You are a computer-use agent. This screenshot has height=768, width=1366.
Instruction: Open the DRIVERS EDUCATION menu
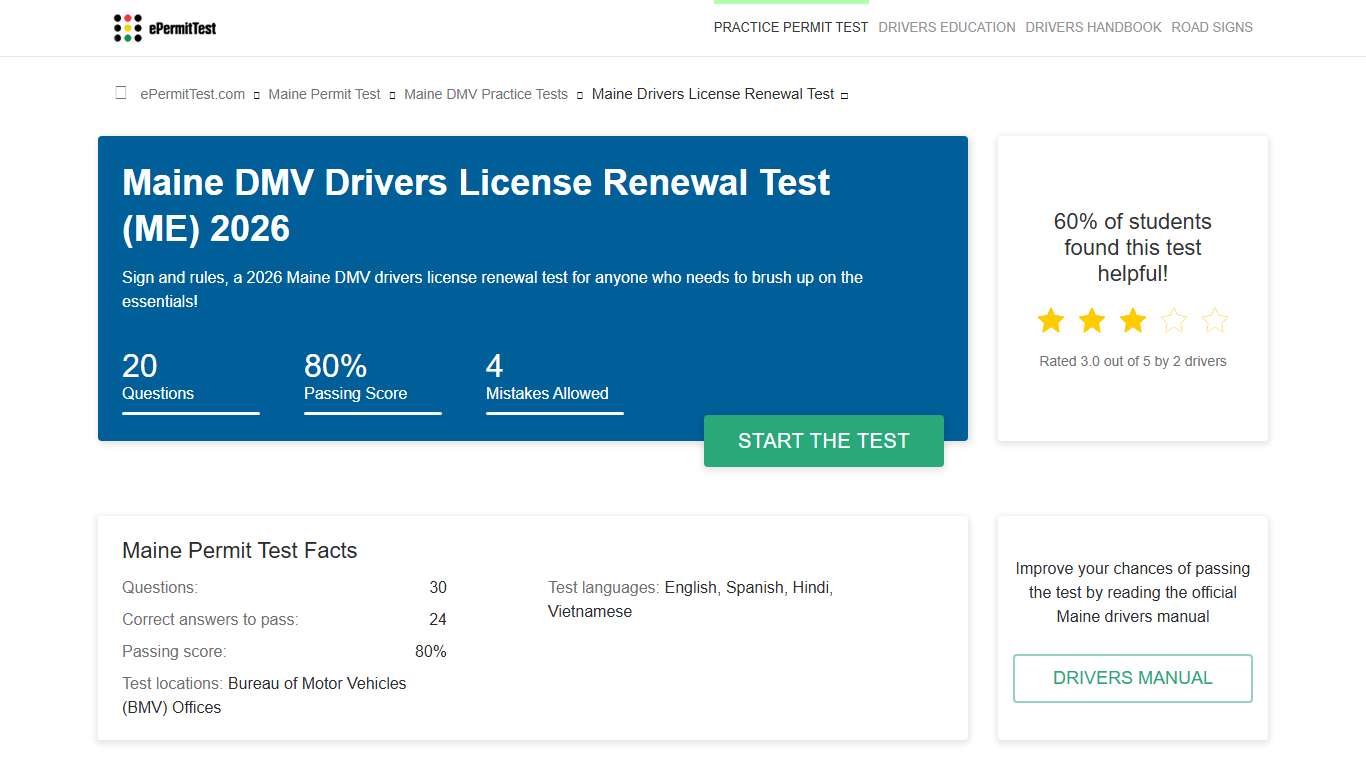(947, 27)
